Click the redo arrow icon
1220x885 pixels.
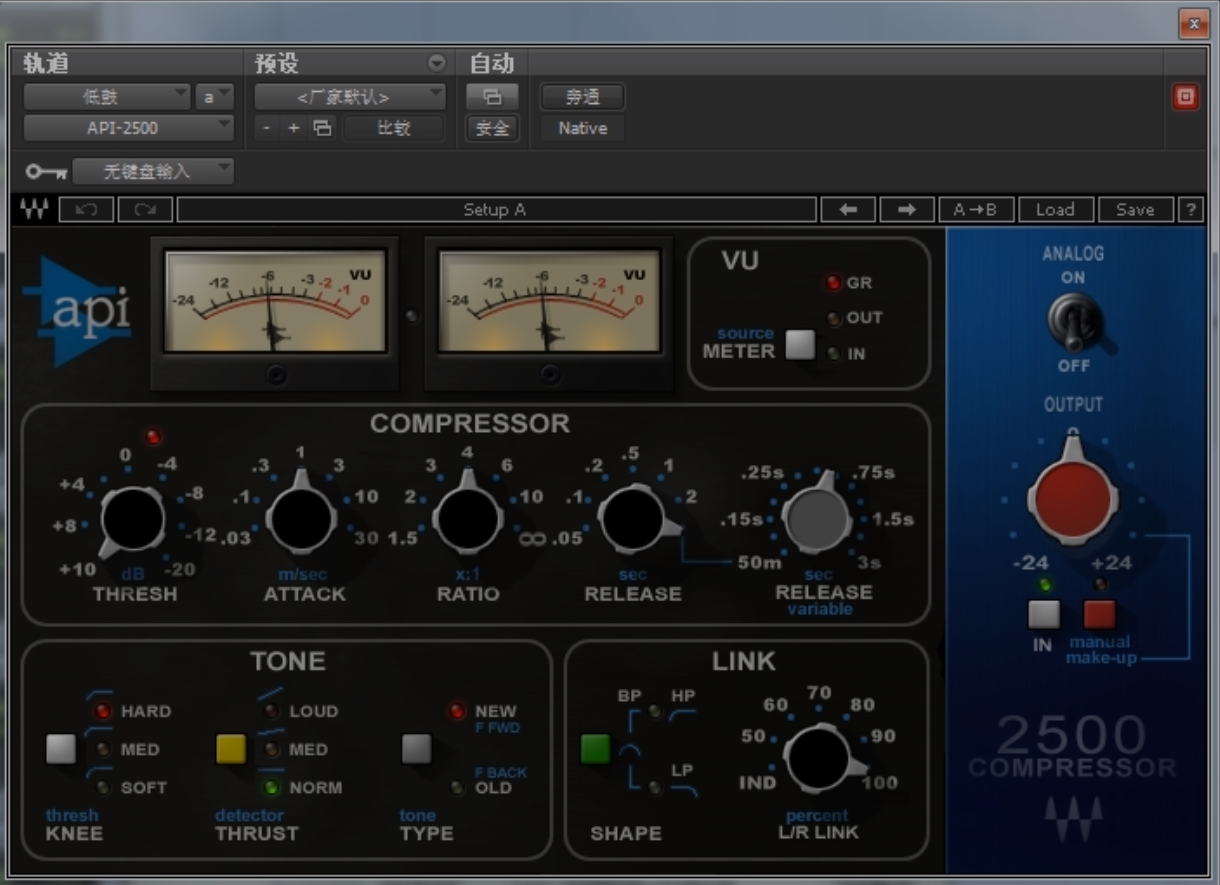click(x=145, y=210)
